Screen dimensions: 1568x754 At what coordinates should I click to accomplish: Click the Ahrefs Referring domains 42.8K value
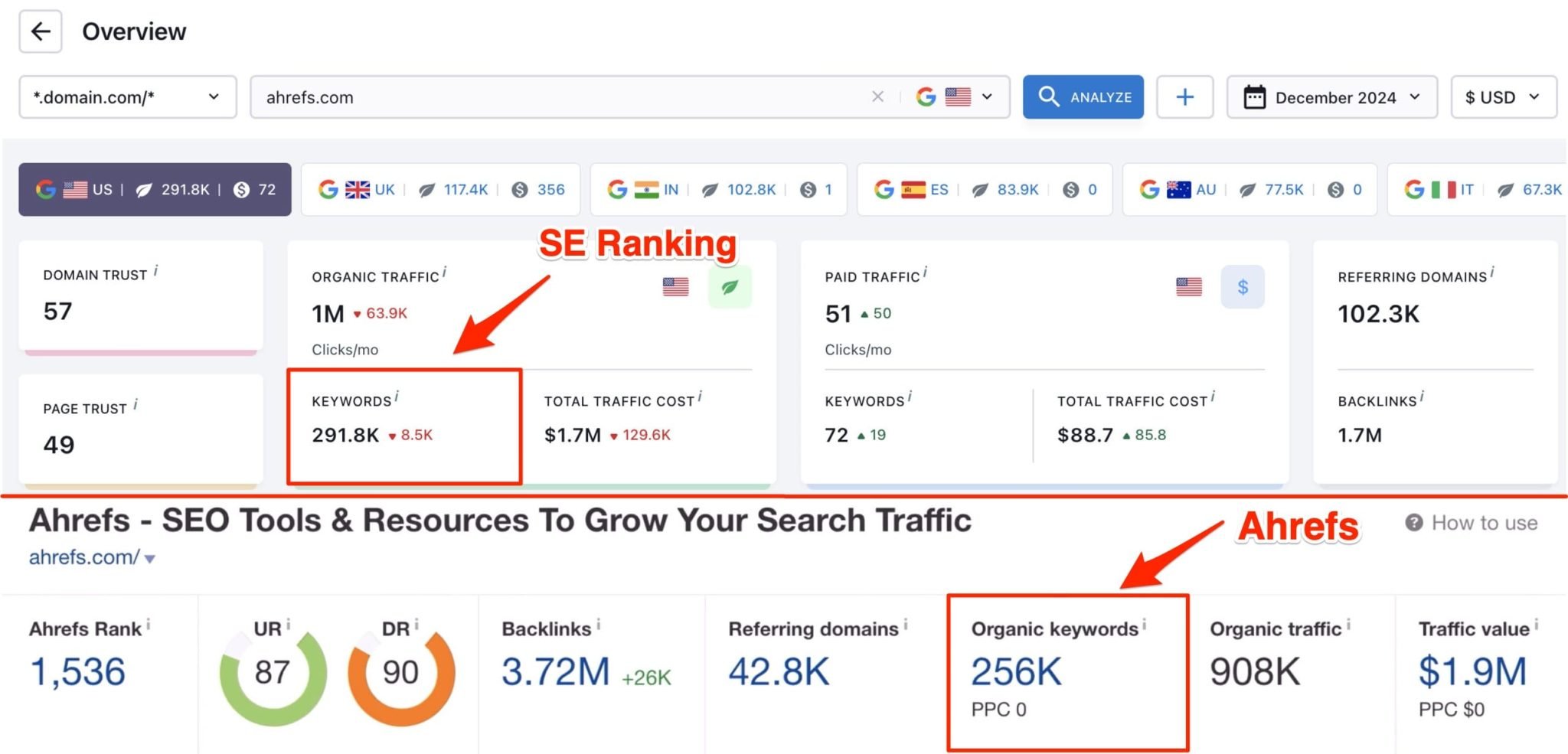point(779,672)
